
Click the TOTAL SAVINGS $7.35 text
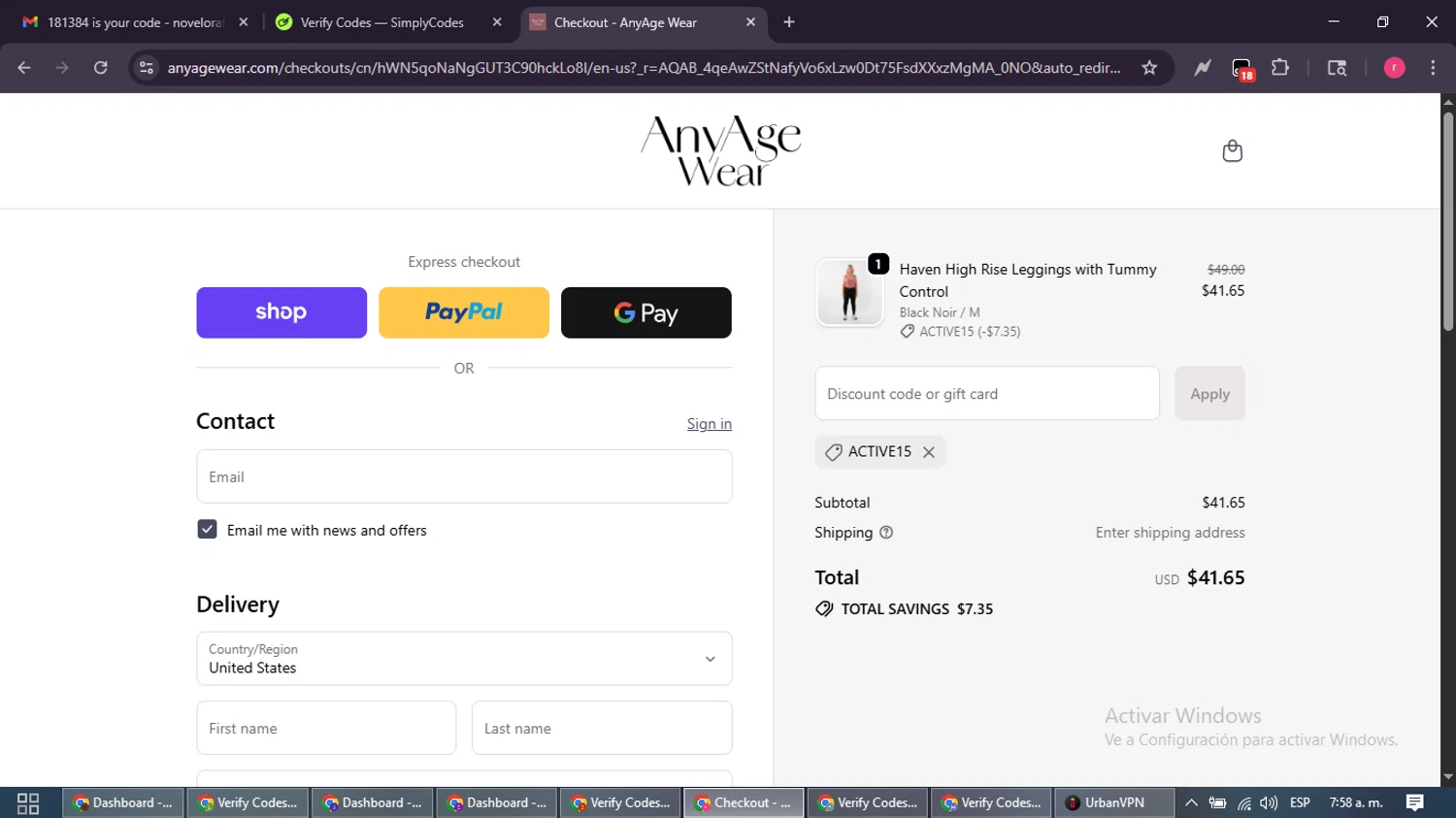(916, 609)
